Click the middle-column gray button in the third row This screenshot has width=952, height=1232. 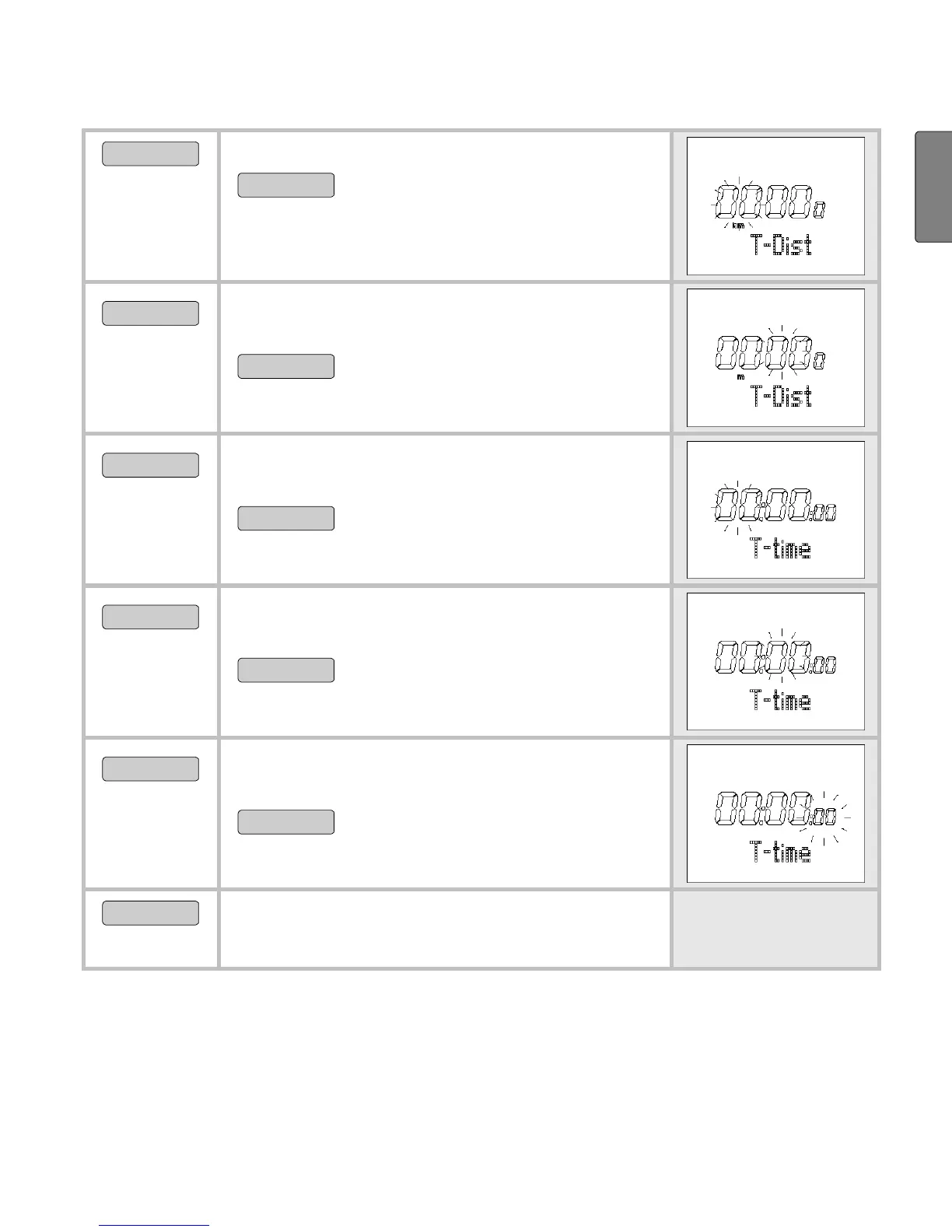click(285, 518)
